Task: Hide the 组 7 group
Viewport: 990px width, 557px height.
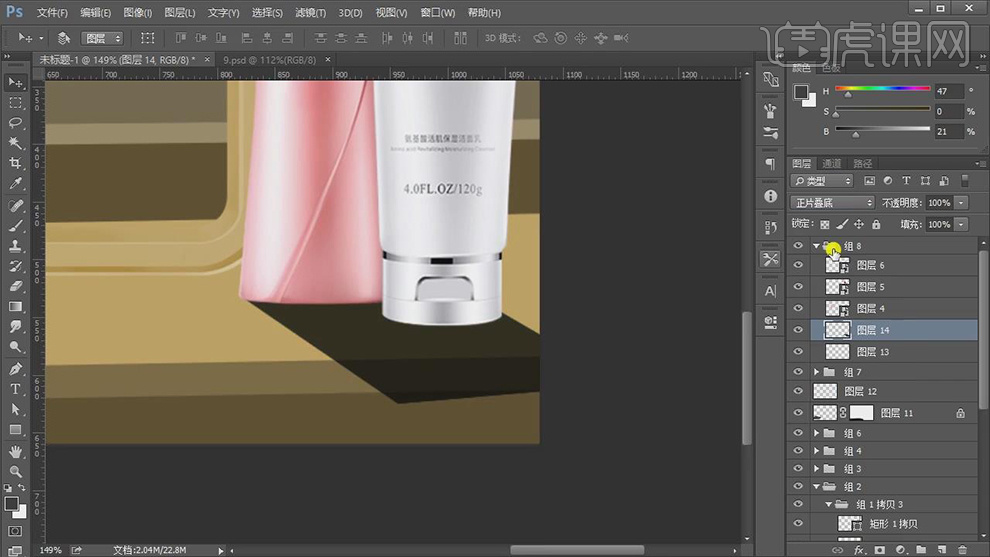Action: (798, 372)
